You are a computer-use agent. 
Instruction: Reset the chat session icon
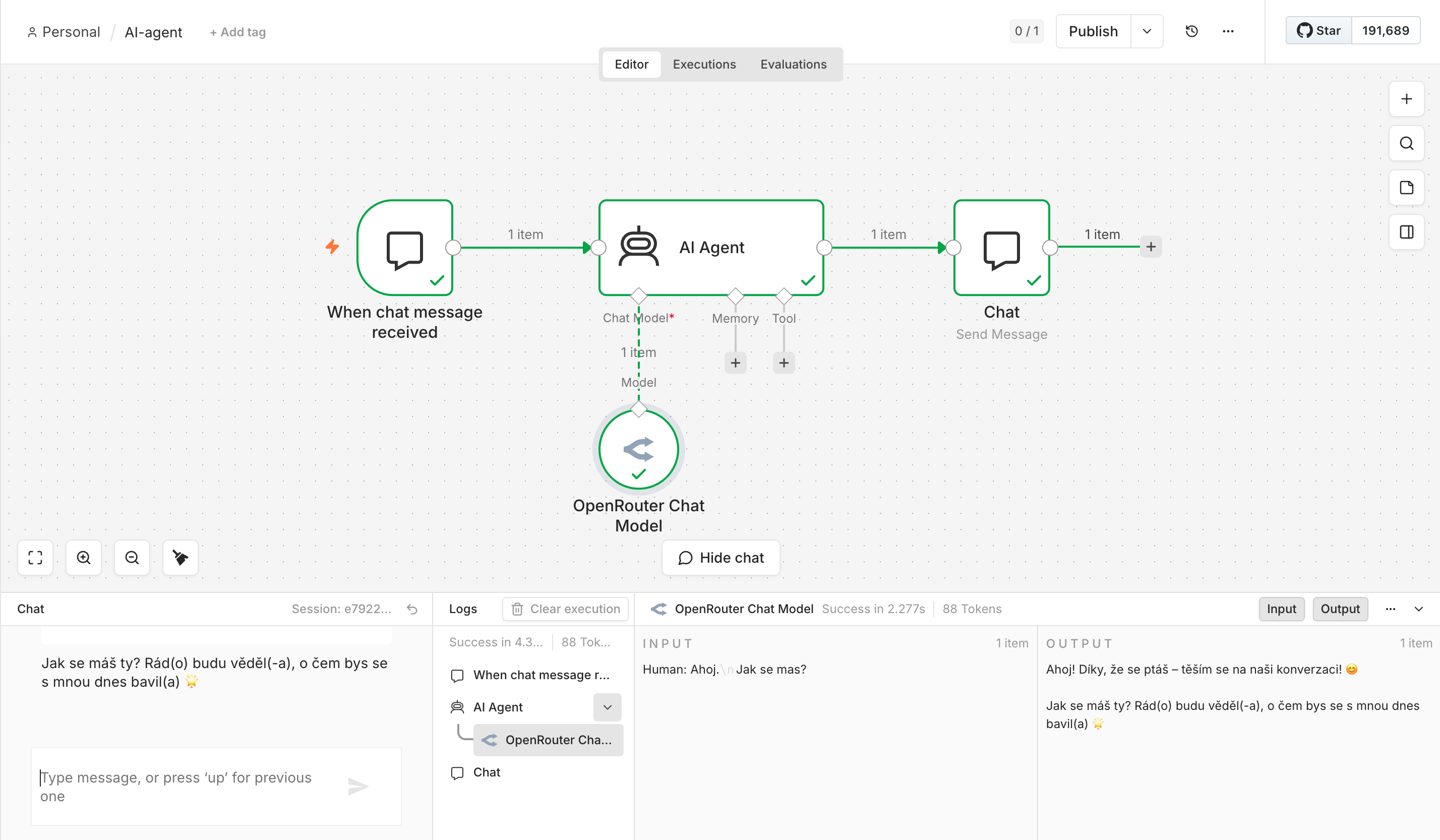pos(412,609)
